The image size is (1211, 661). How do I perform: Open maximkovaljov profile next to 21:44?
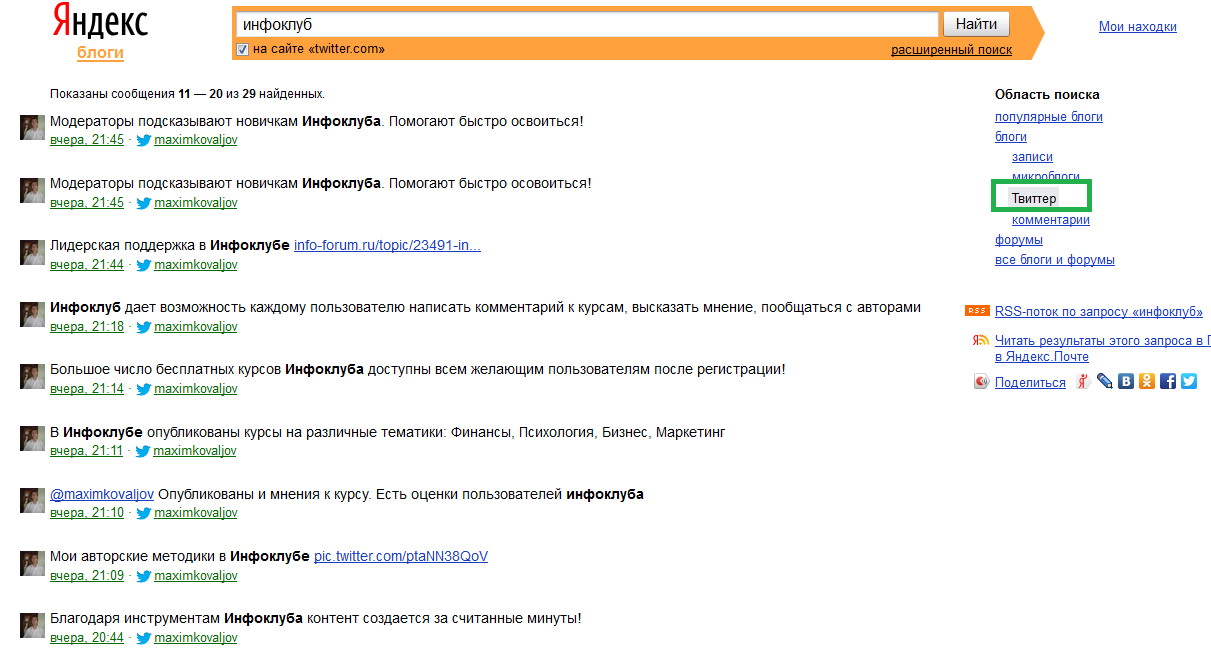[196, 265]
